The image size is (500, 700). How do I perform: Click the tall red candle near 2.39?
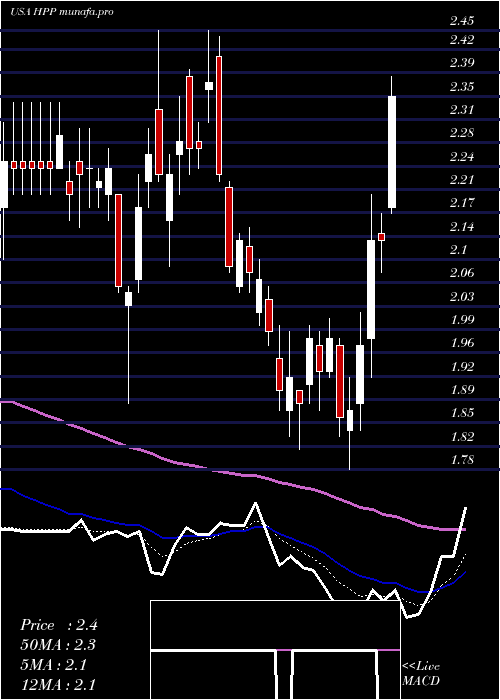(x=219, y=115)
